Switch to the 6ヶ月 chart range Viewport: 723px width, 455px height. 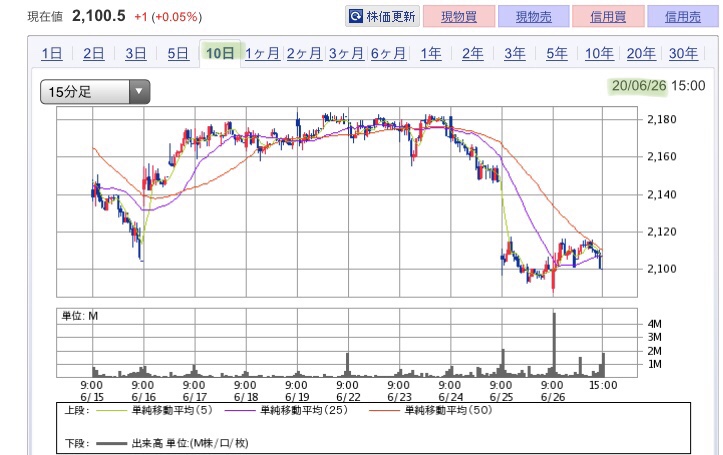pyautogui.click(x=388, y=53)
